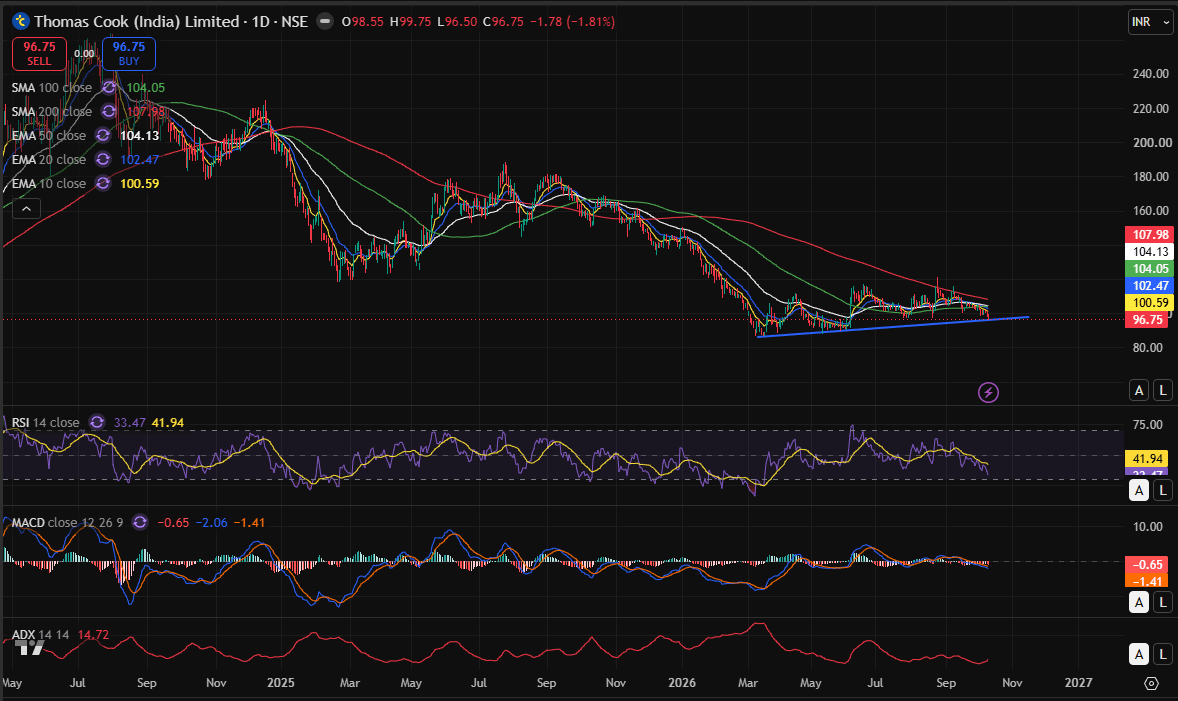Click the EMA 50 value 104.13 in legend
The image size is (1178, 701).
(140, 135)
